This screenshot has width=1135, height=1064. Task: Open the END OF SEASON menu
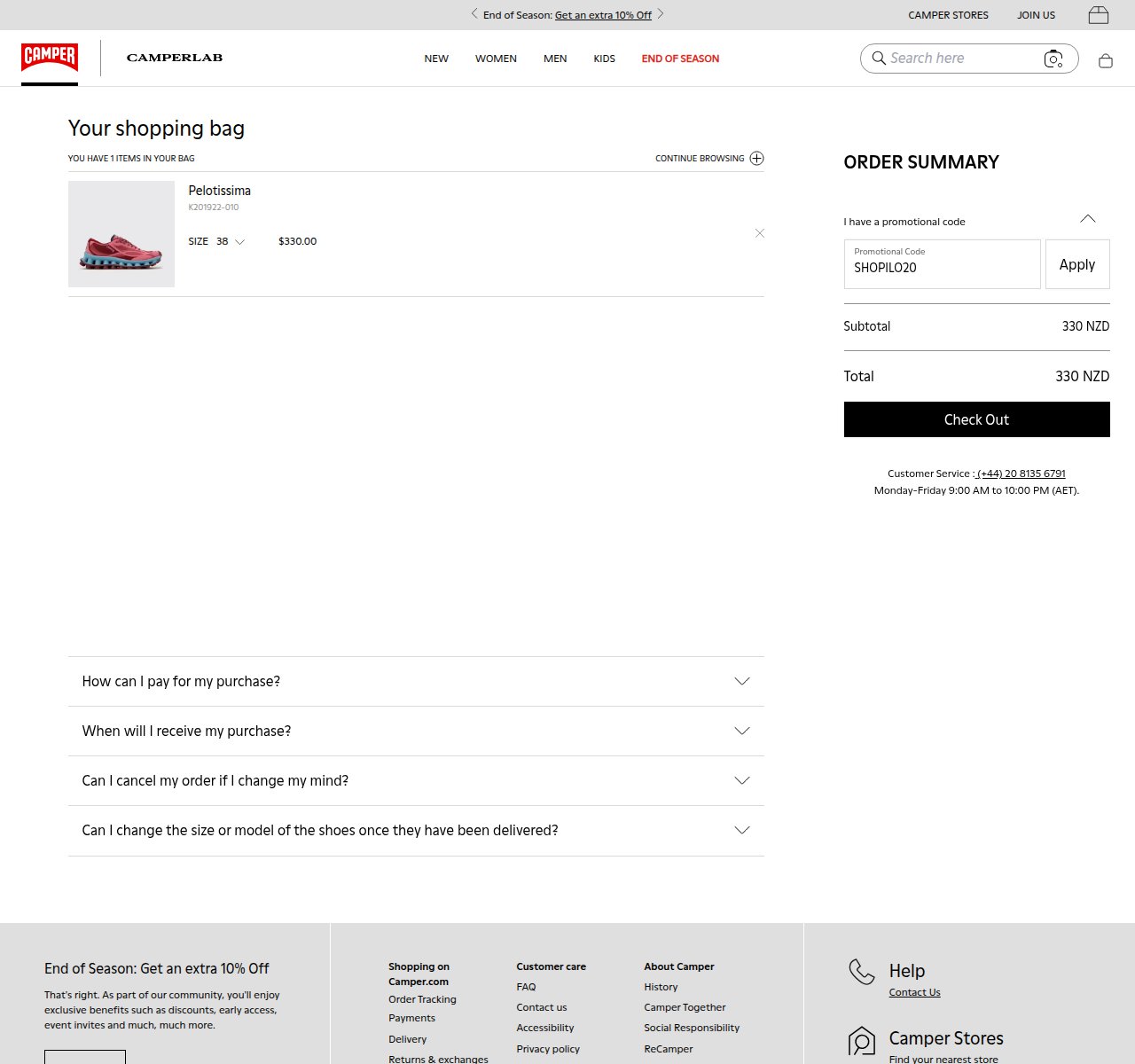(x=680, y=59)
